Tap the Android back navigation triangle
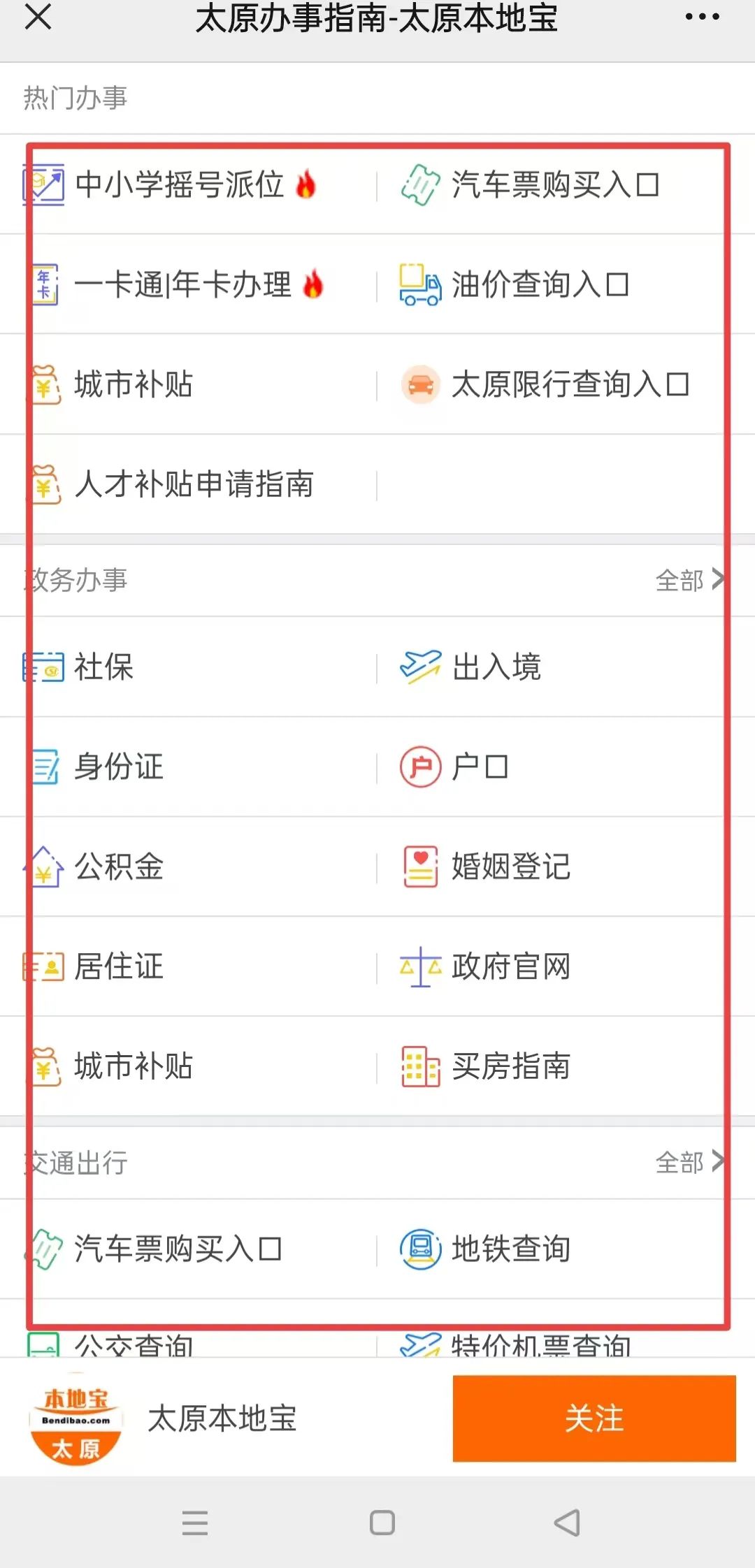755x1568 pixels. click(x=567, y=1523)
